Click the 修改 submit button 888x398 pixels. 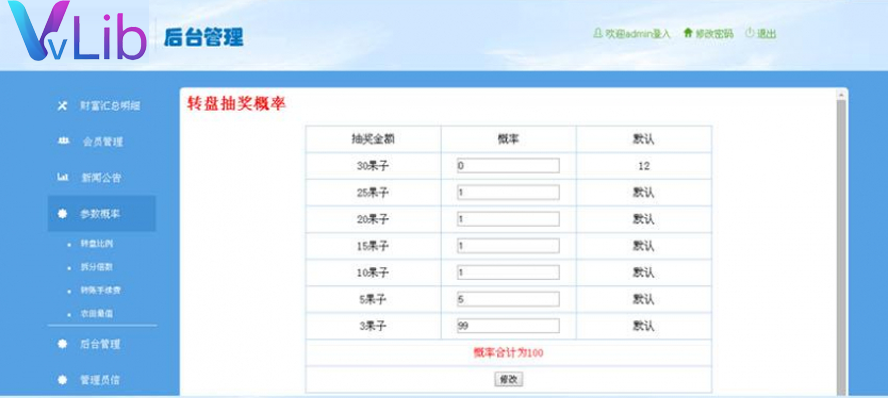[509, 380]
